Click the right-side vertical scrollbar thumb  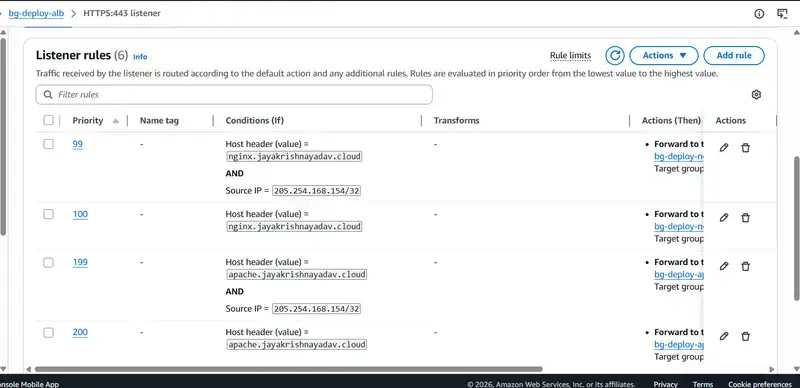coord(796,228)
